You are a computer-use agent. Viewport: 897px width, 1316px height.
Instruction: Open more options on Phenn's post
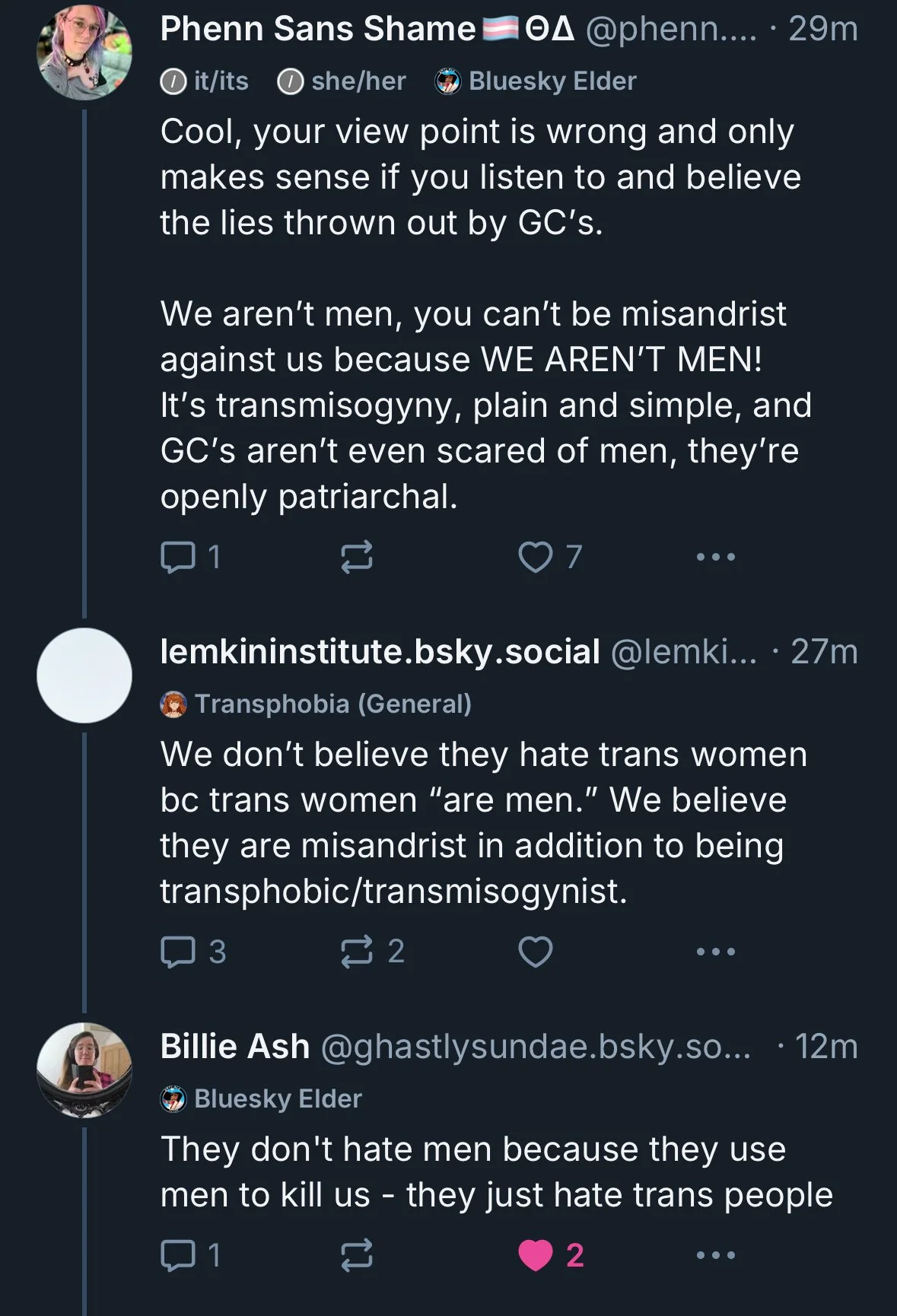715,557
